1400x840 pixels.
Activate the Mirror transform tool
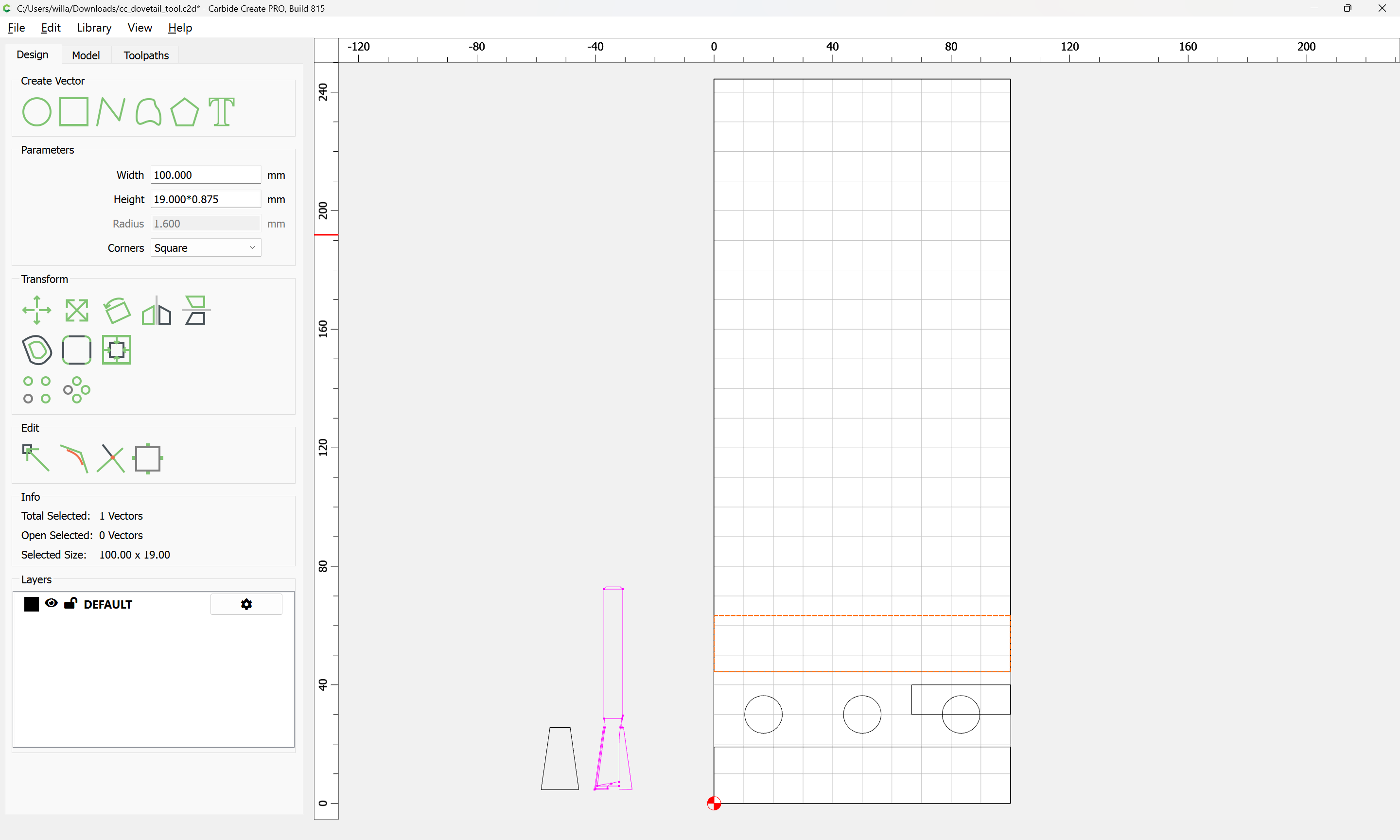[156, 310]
